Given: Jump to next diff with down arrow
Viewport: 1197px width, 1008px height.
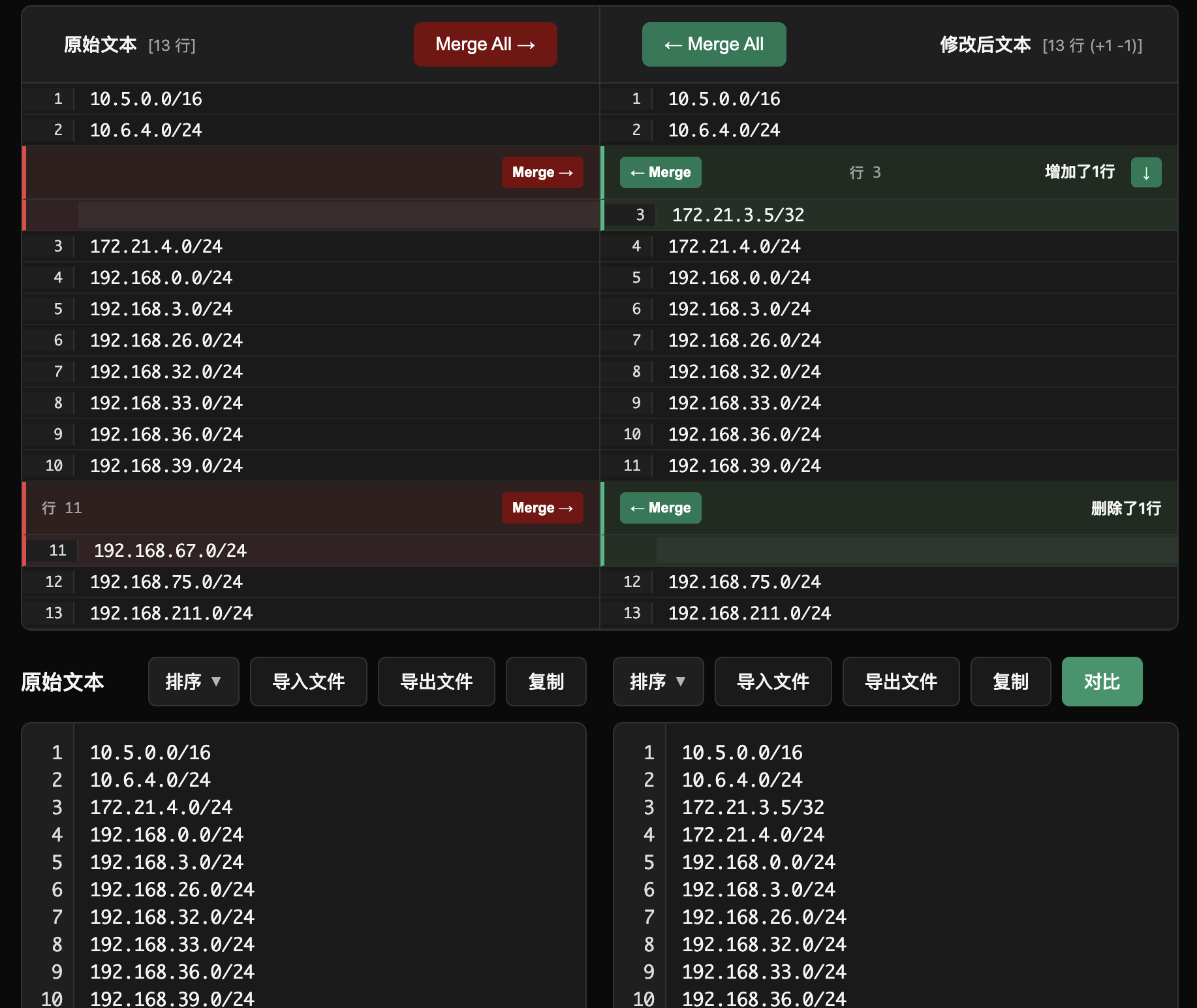Looking at the screenshot, I should coord(1146,172).
